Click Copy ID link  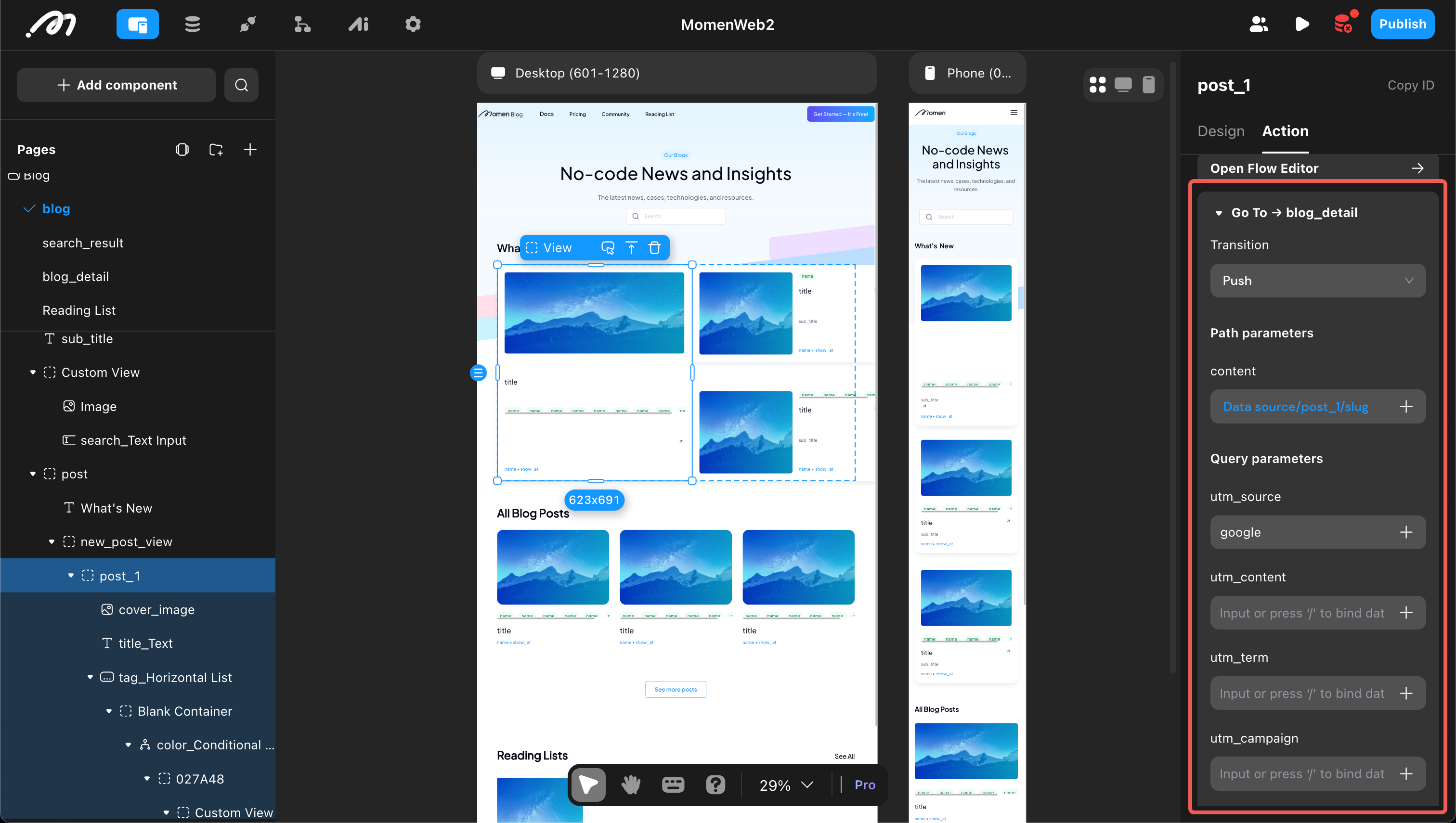coord(1410,85)
